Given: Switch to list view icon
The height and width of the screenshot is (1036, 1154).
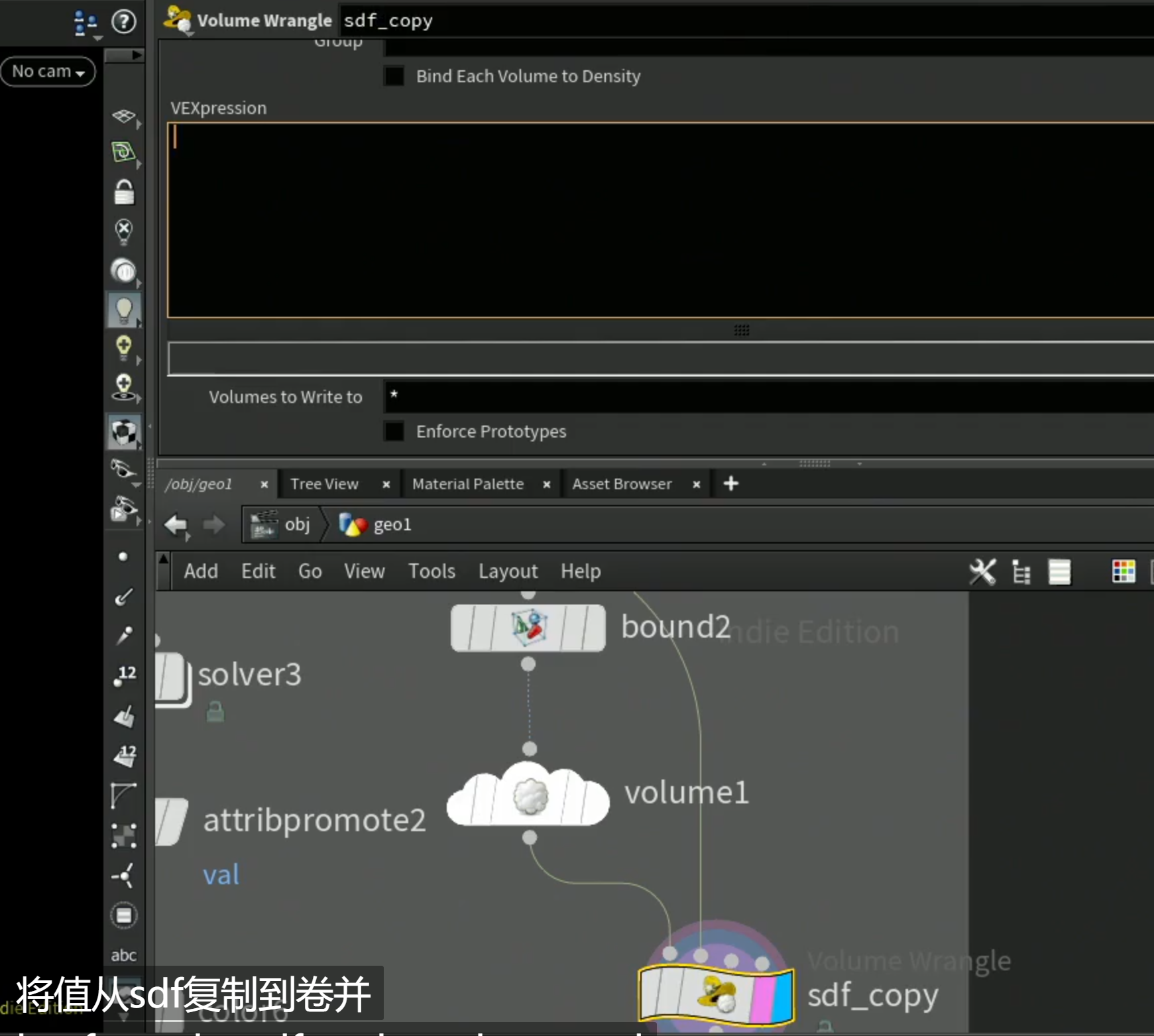Looking at the screenshot, I should [x=1060, y=571].
